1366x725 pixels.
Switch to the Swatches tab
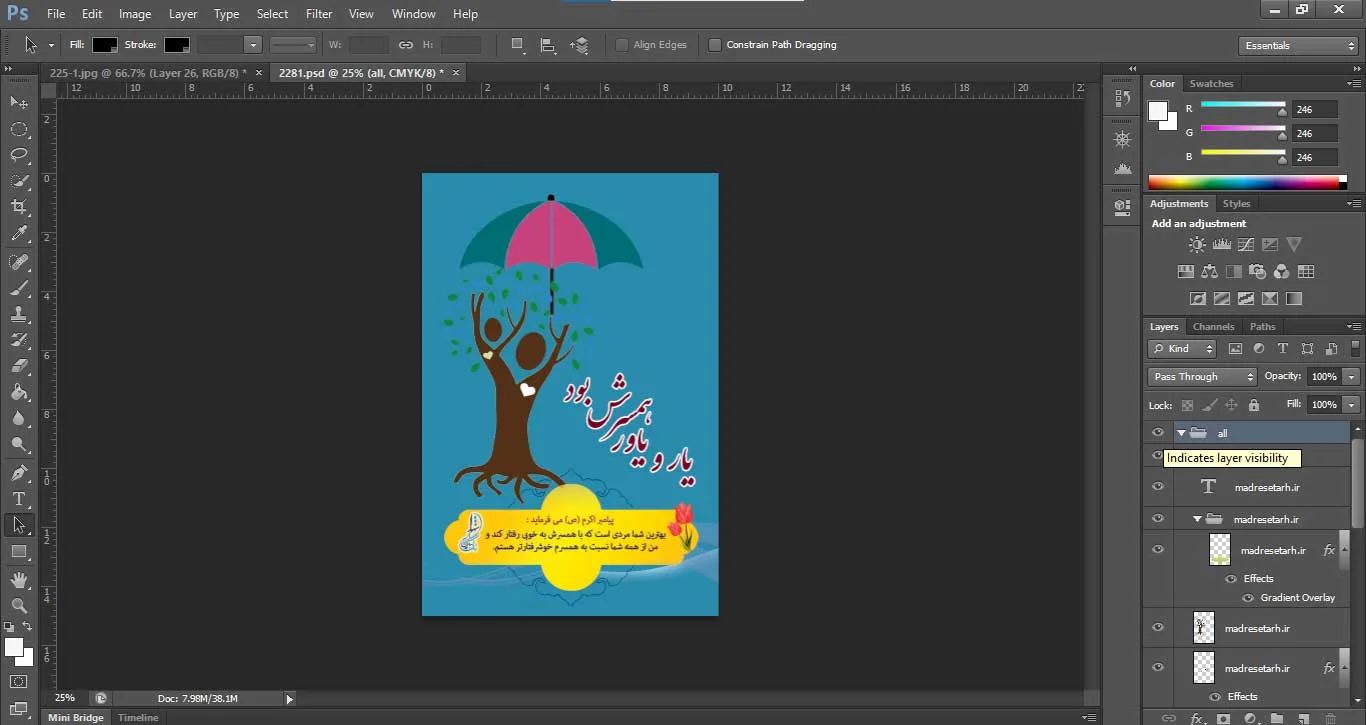[x=1211, y=84]
